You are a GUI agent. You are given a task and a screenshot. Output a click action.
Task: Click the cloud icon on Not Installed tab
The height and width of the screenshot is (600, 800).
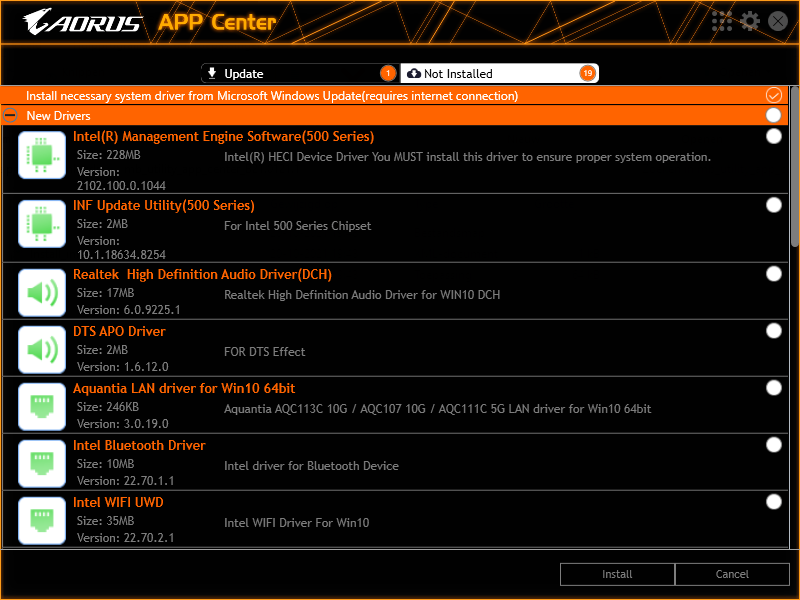[x=414, y=73]
